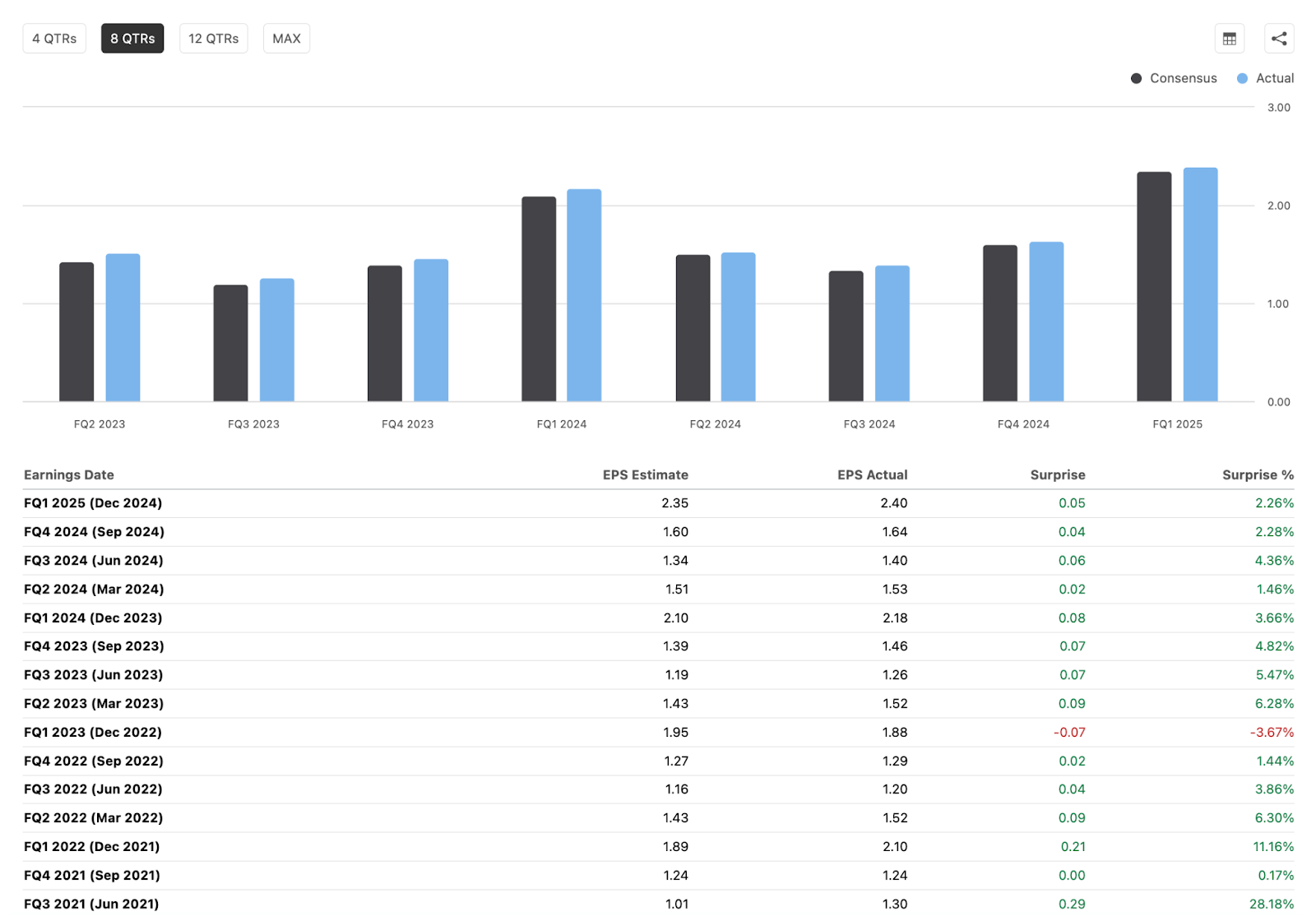Open the table view icon
The height and width of the screenshot is (916, 1316).
[x=1229, y=38]
